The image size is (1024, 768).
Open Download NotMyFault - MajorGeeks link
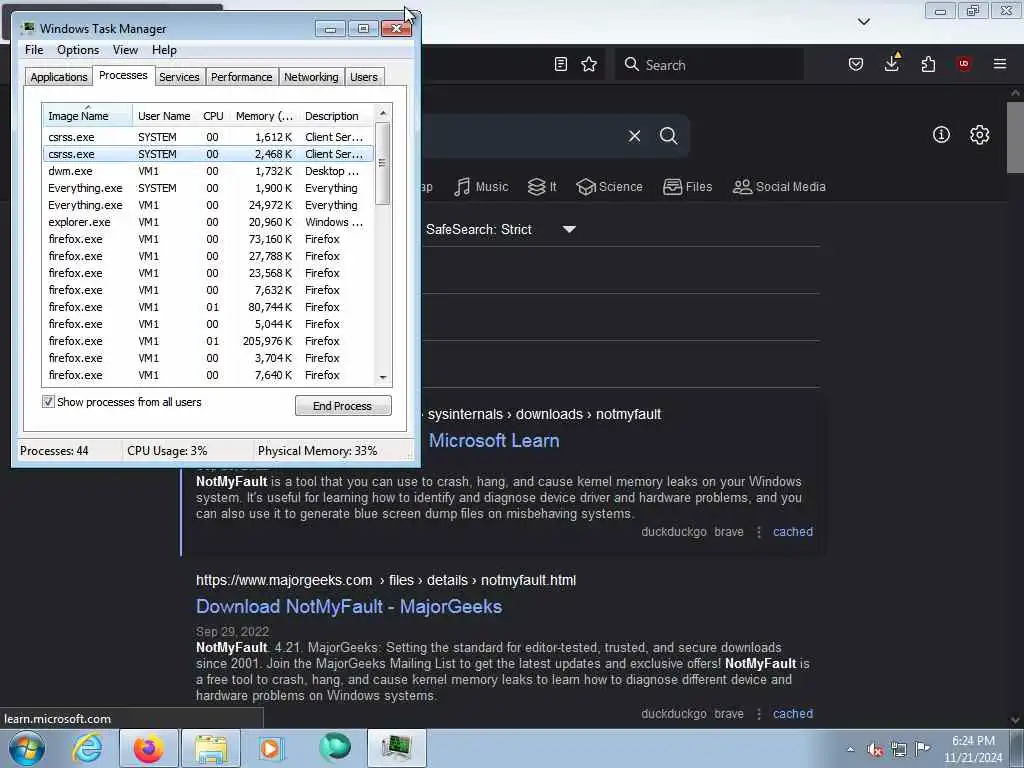(x=349, y=607)
